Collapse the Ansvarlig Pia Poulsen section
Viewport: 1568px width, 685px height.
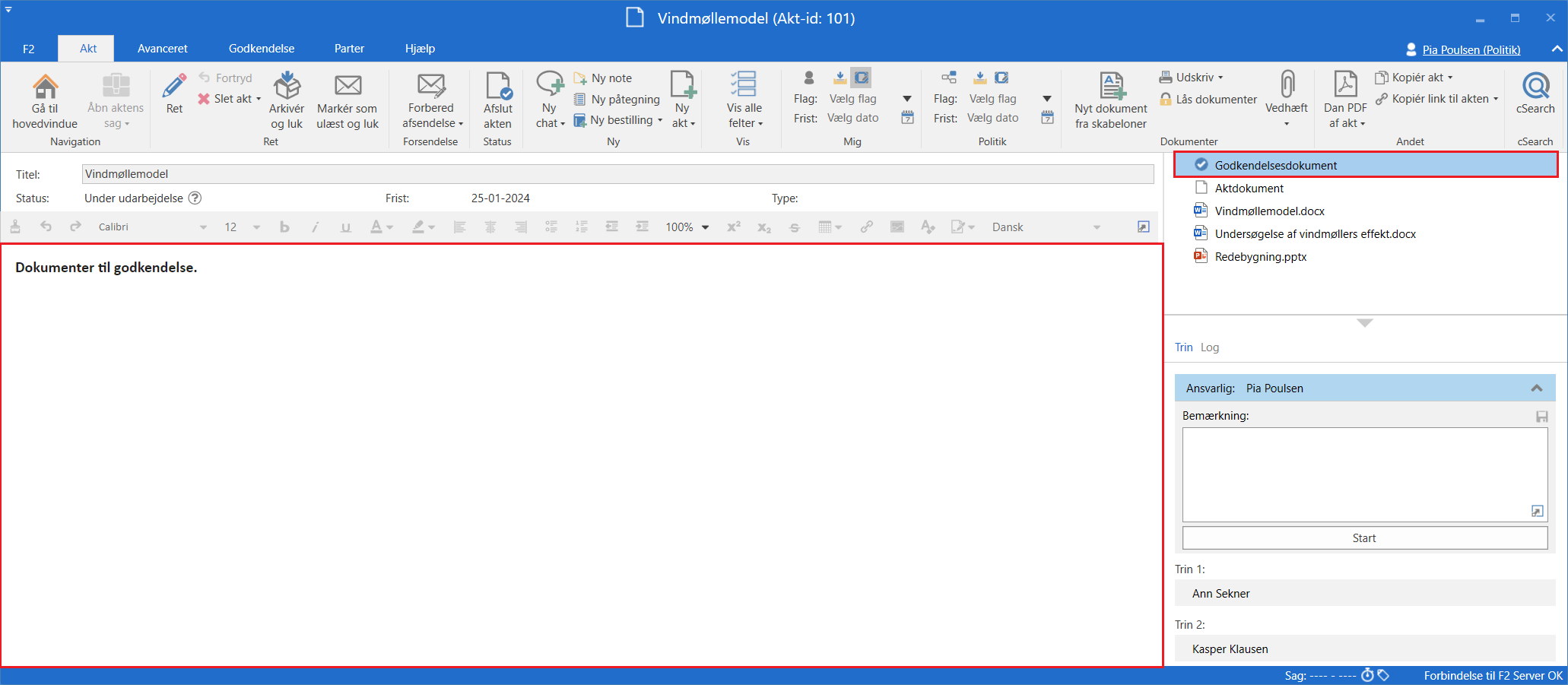[x=1537, y=388]
